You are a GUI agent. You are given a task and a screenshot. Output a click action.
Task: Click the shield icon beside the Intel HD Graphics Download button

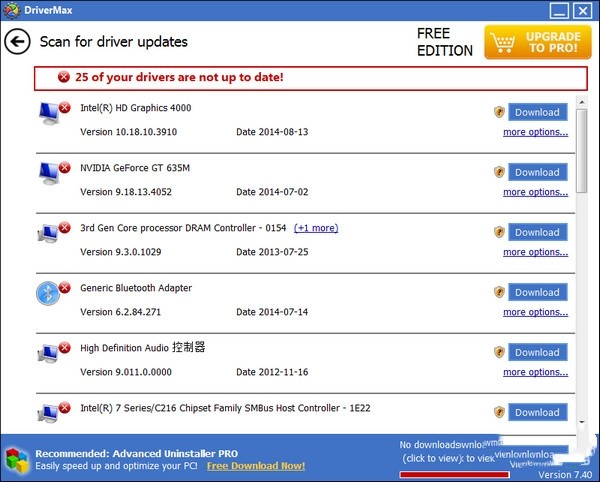click(499, 112)
